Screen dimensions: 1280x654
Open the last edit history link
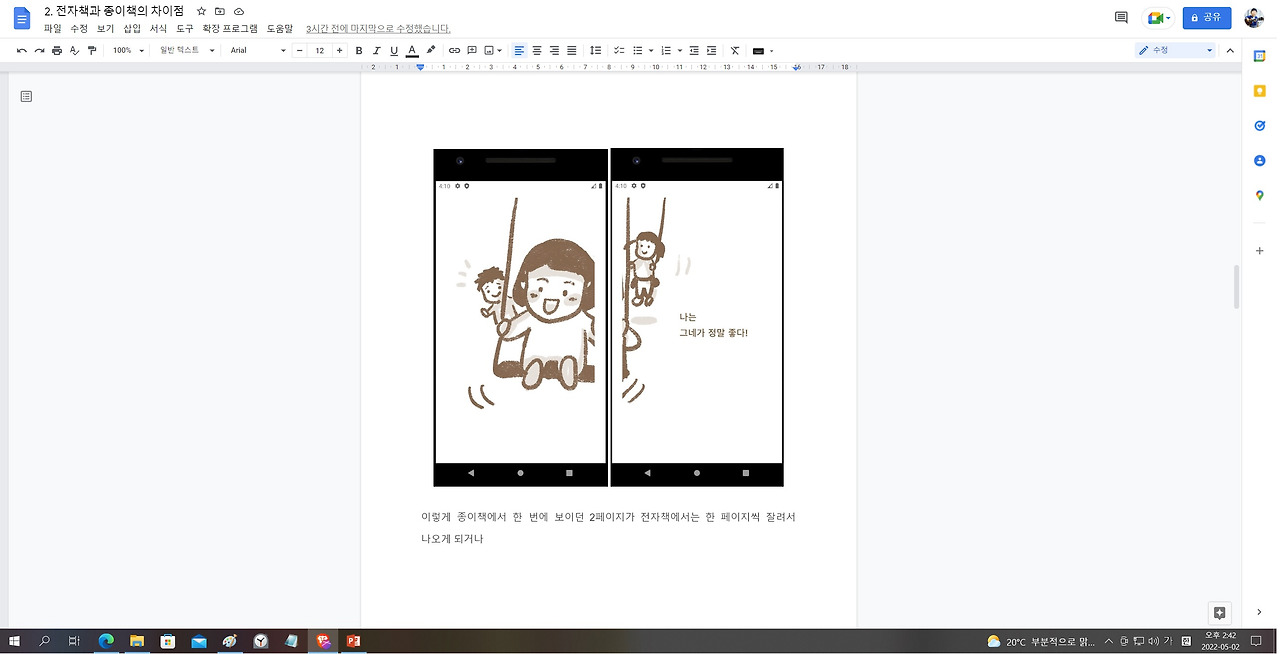[x=378, y=29]
